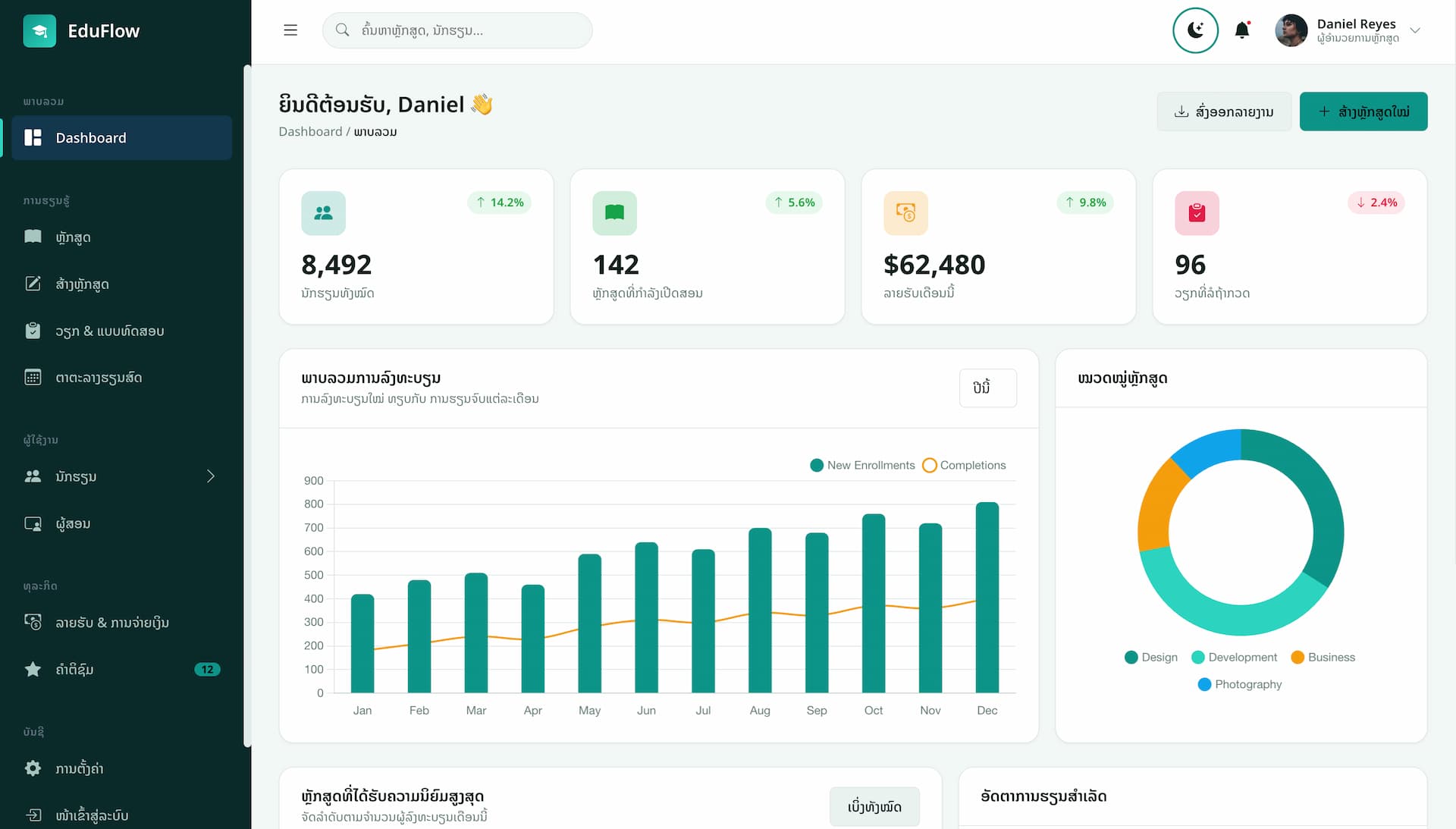Viewport: 1456px width, 829px height.
Task: Click the red clipboard icon on 96 card
Action: point(1197,213)
